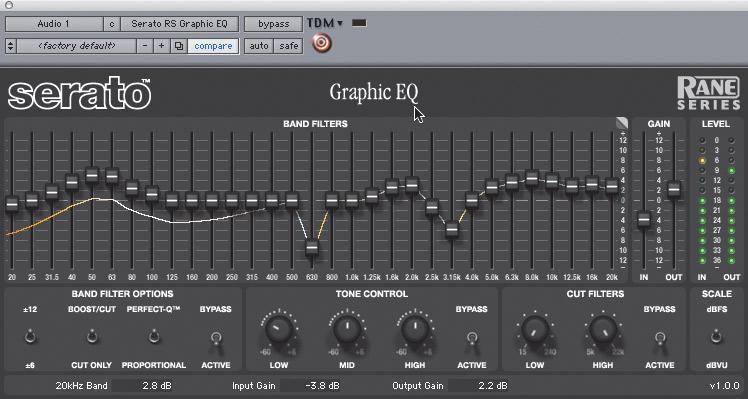
Task: Open the TDM dropdown arrow
Action: click(340, 23)
